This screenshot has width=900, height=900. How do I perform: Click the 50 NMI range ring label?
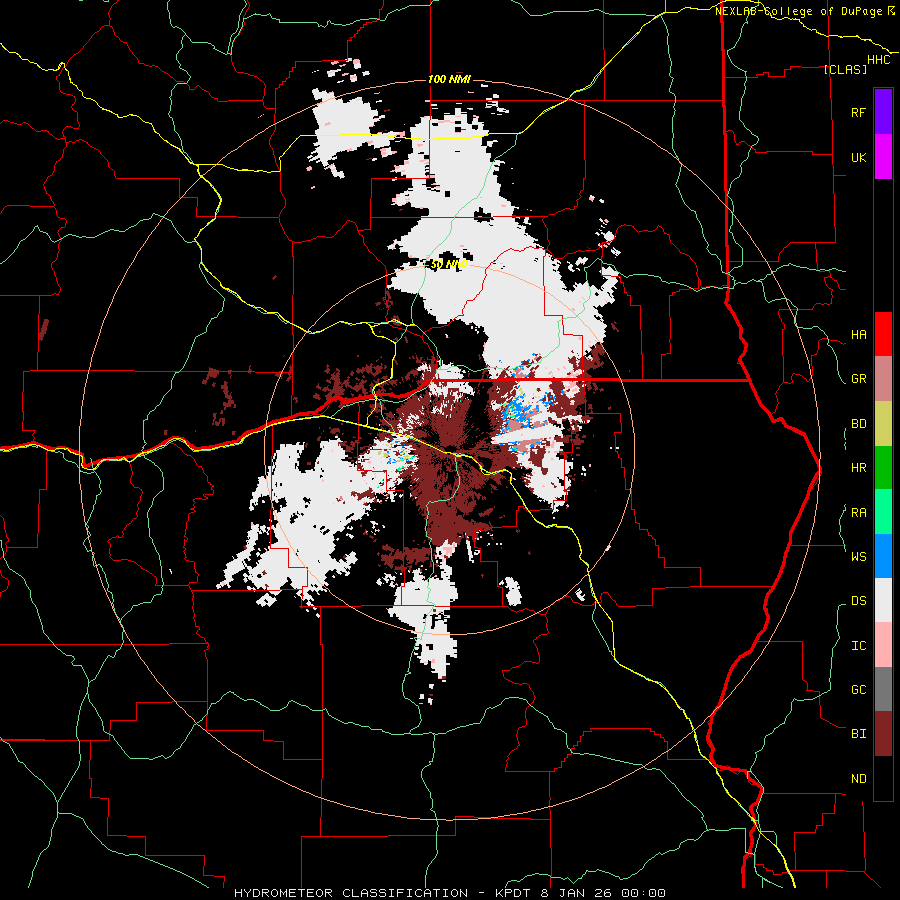(449, 265)
